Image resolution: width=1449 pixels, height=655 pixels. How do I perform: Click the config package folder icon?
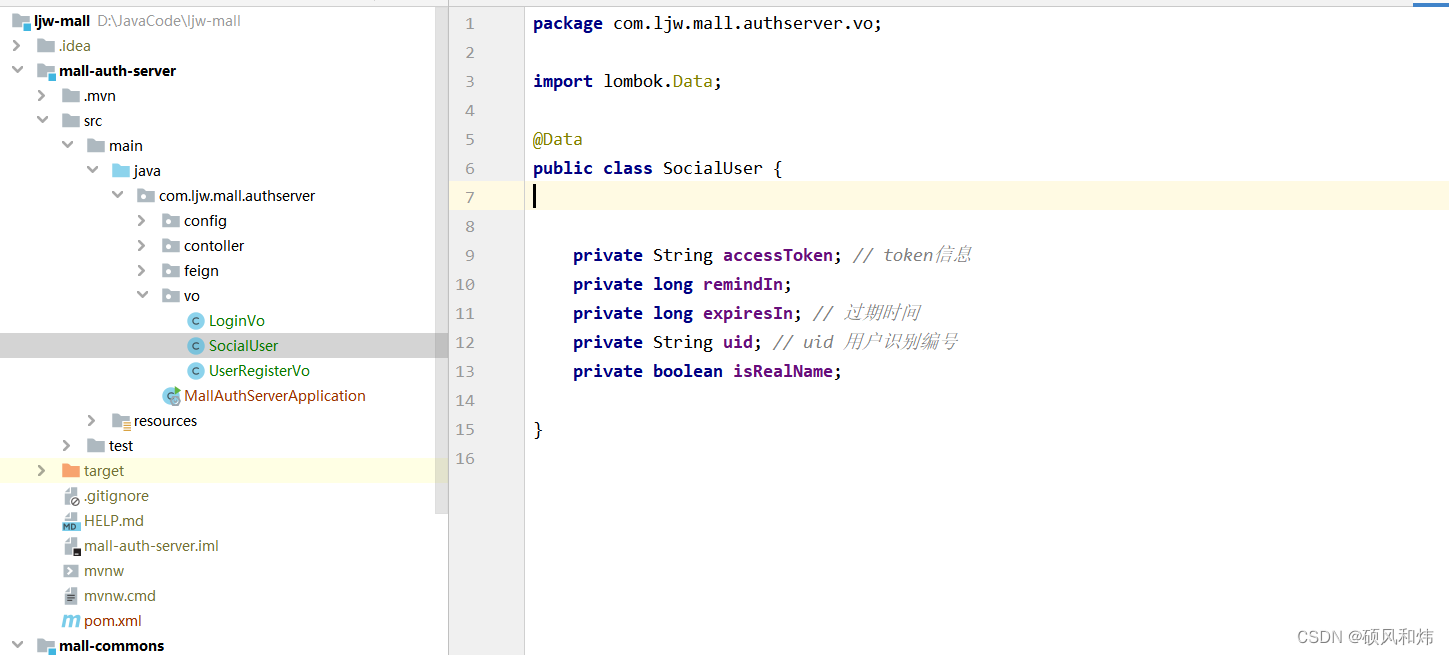(x=171, y=220)
